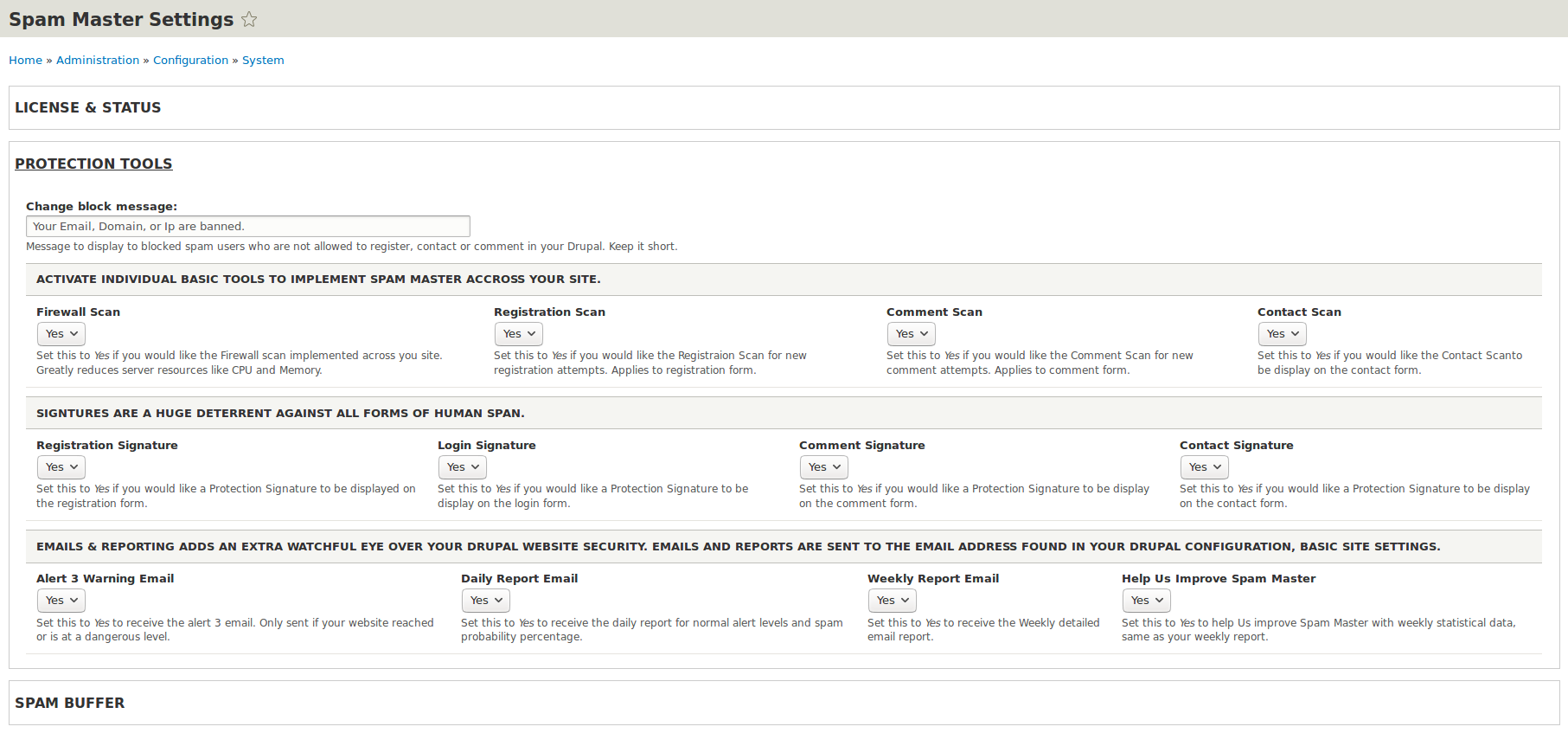Click the Daily Report Email label

click(519, 578)
